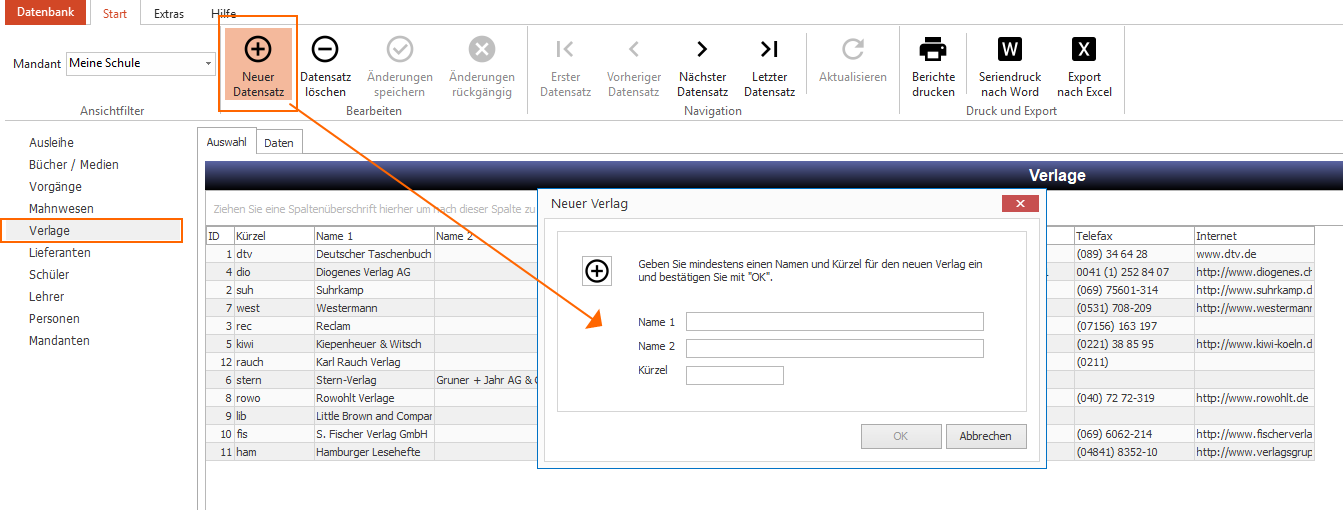Screen dimensions: 1343x510
Task: Click the kürzel cell 'kiwi'
Action: (x=273, y=344)
